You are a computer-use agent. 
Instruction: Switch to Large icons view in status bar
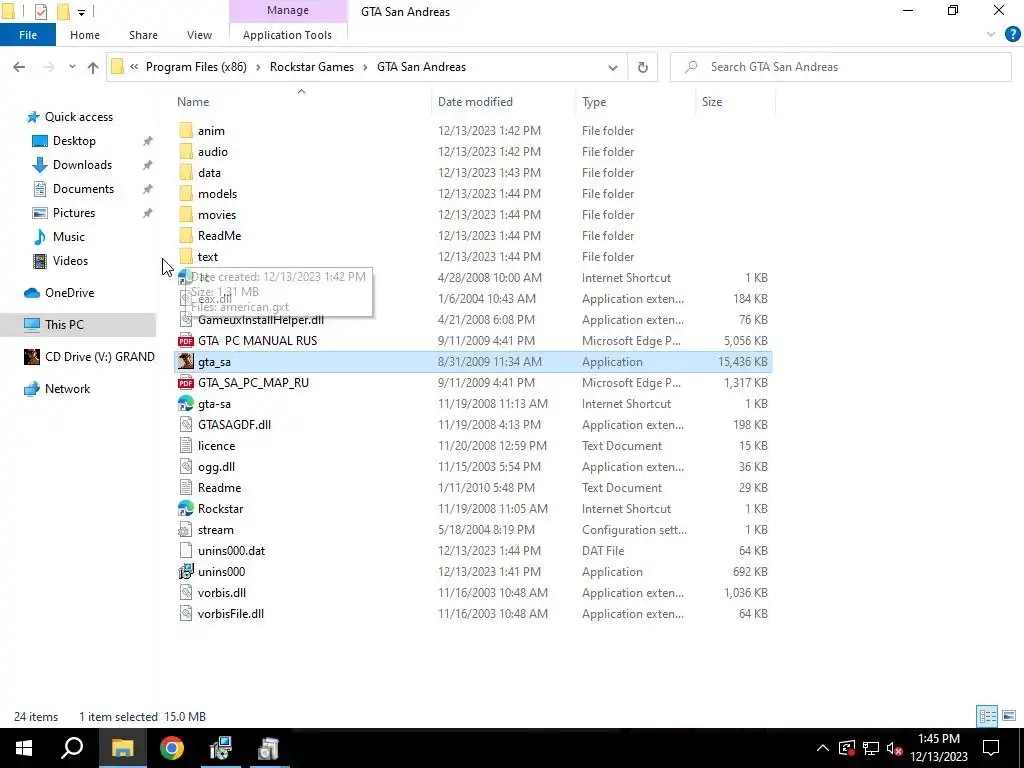[1009, 716]
